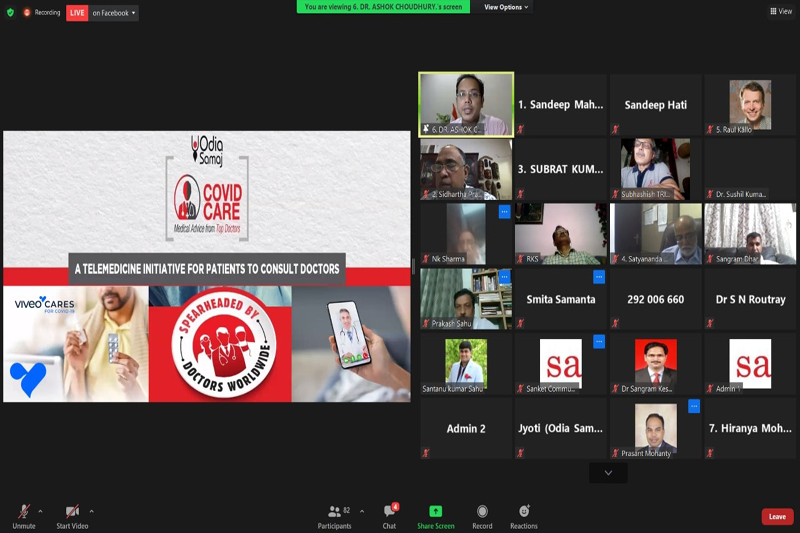Expand video options caret next to Start Video
800x533 pixels.
pos(91,510)
